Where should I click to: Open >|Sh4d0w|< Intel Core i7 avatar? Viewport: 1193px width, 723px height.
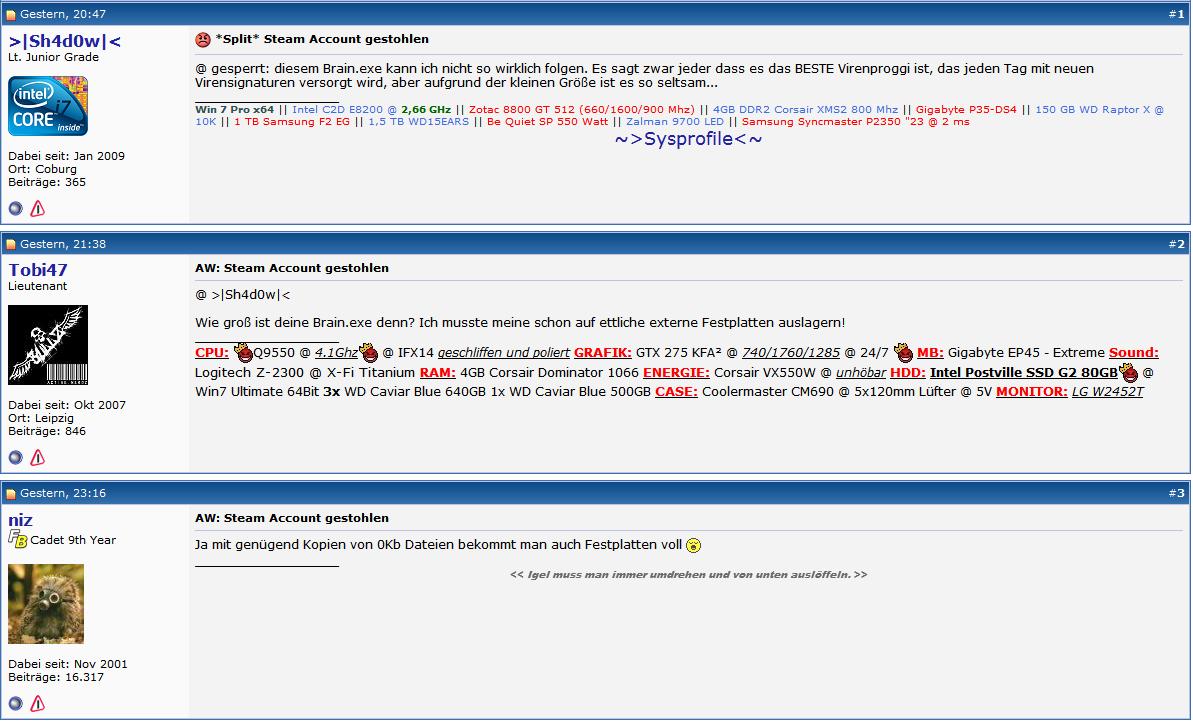click(x=48, y=106)
